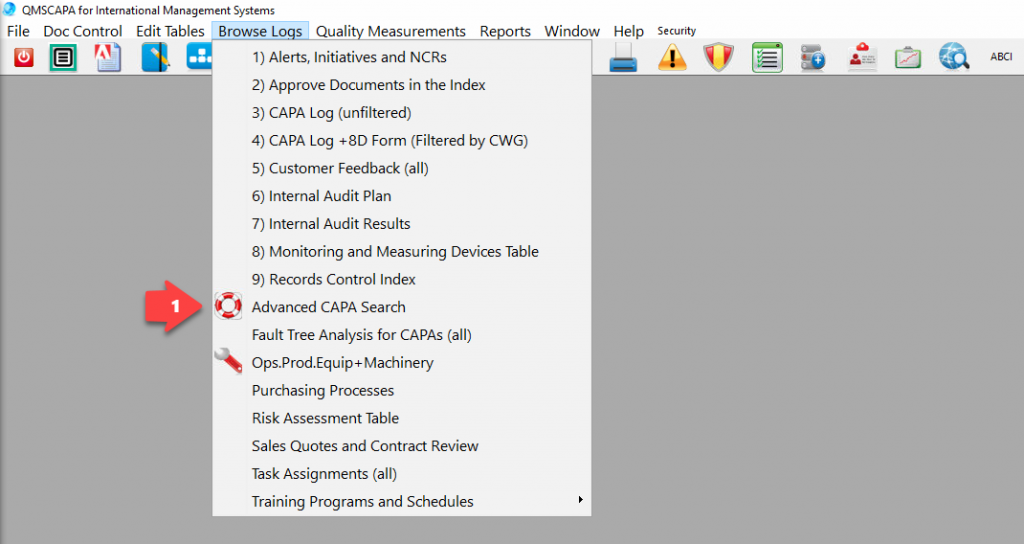1024x544 pixels.
Task: Open the File menu
Action: pos(18,31)
